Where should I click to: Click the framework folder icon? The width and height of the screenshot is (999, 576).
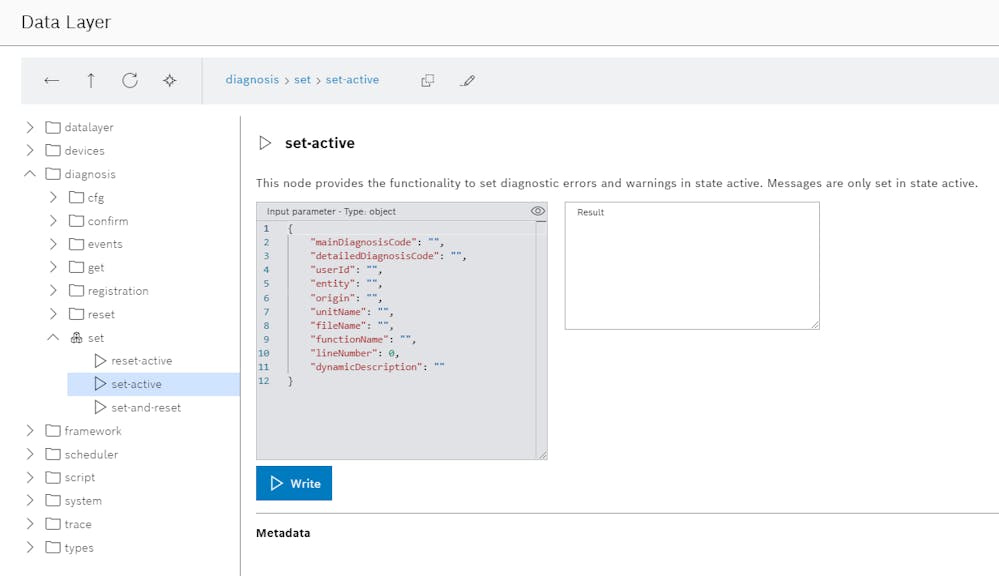pos(53,431)
